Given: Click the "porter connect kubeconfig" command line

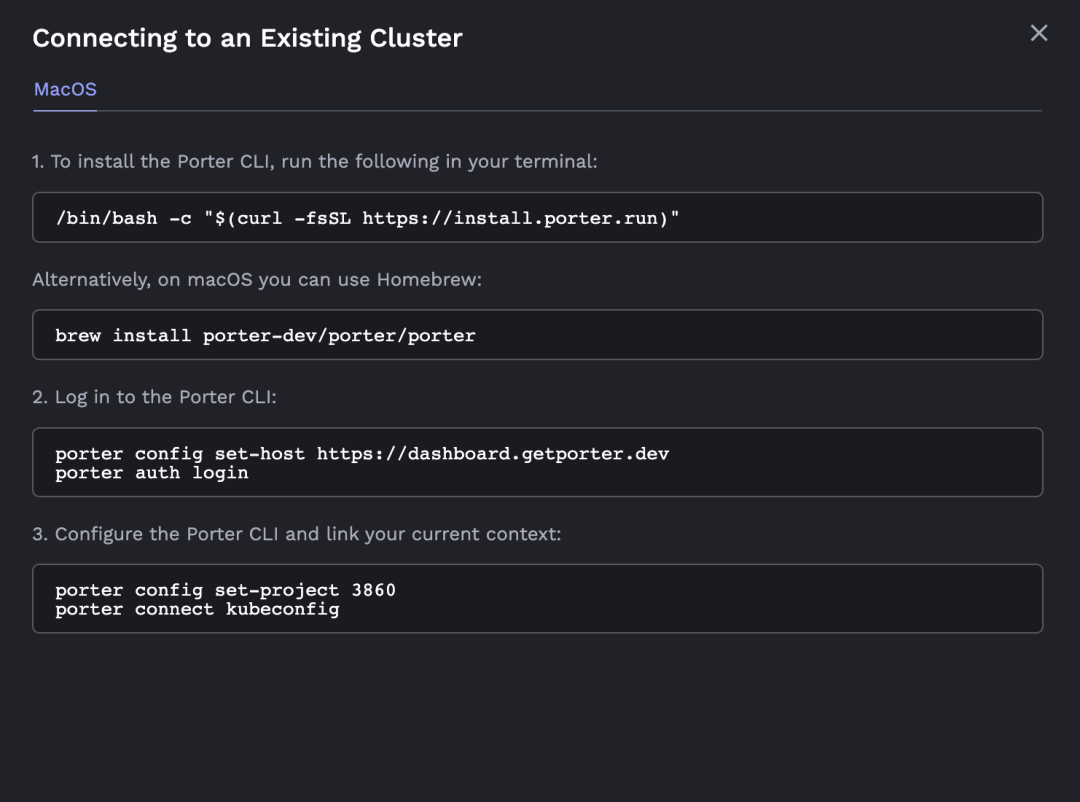Looking at the screenshot, I should [x=197, y=609].
